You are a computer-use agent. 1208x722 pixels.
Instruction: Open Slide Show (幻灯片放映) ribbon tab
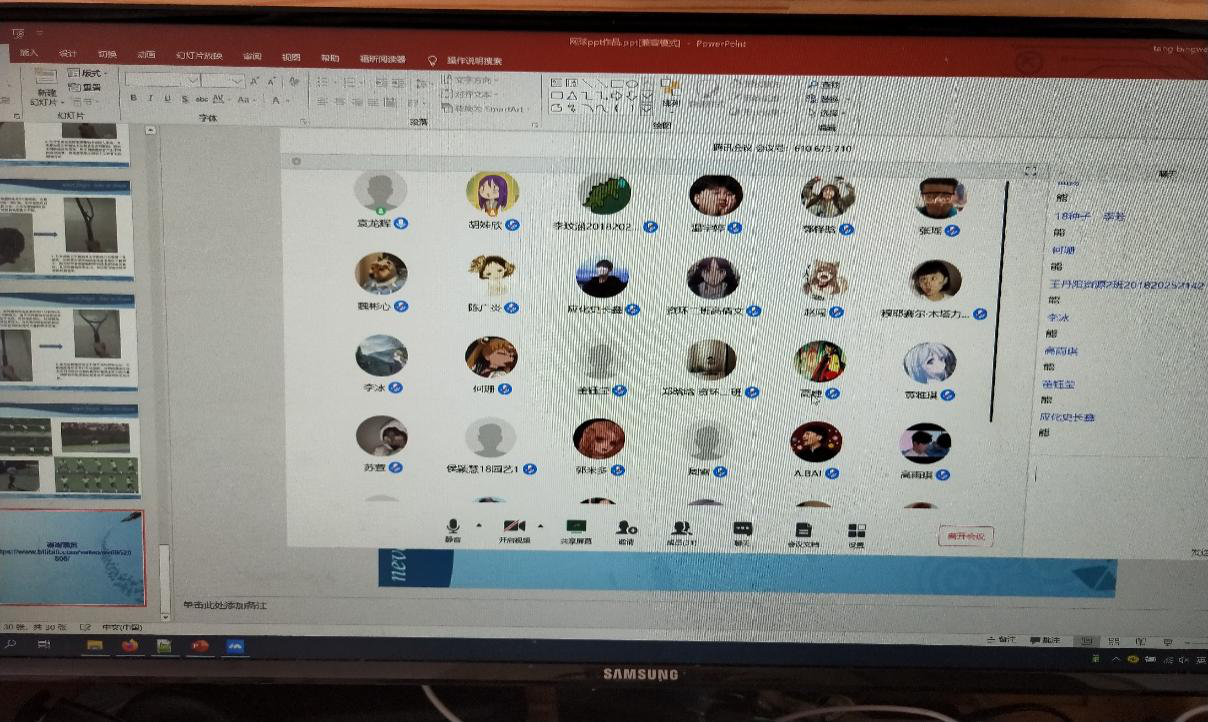(x=198, y=55)
